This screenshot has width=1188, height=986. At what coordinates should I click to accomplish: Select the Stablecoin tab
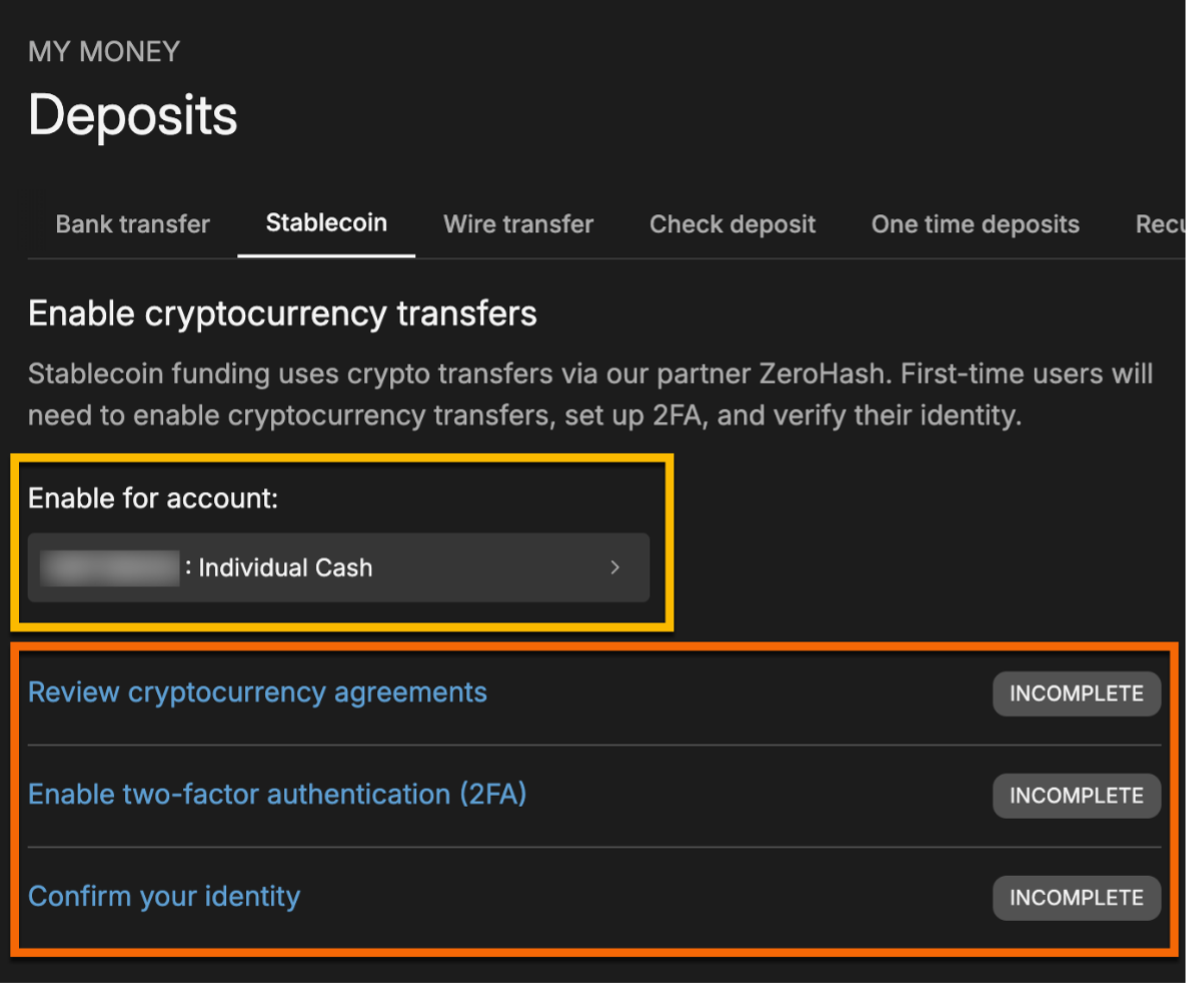point(326,224)
